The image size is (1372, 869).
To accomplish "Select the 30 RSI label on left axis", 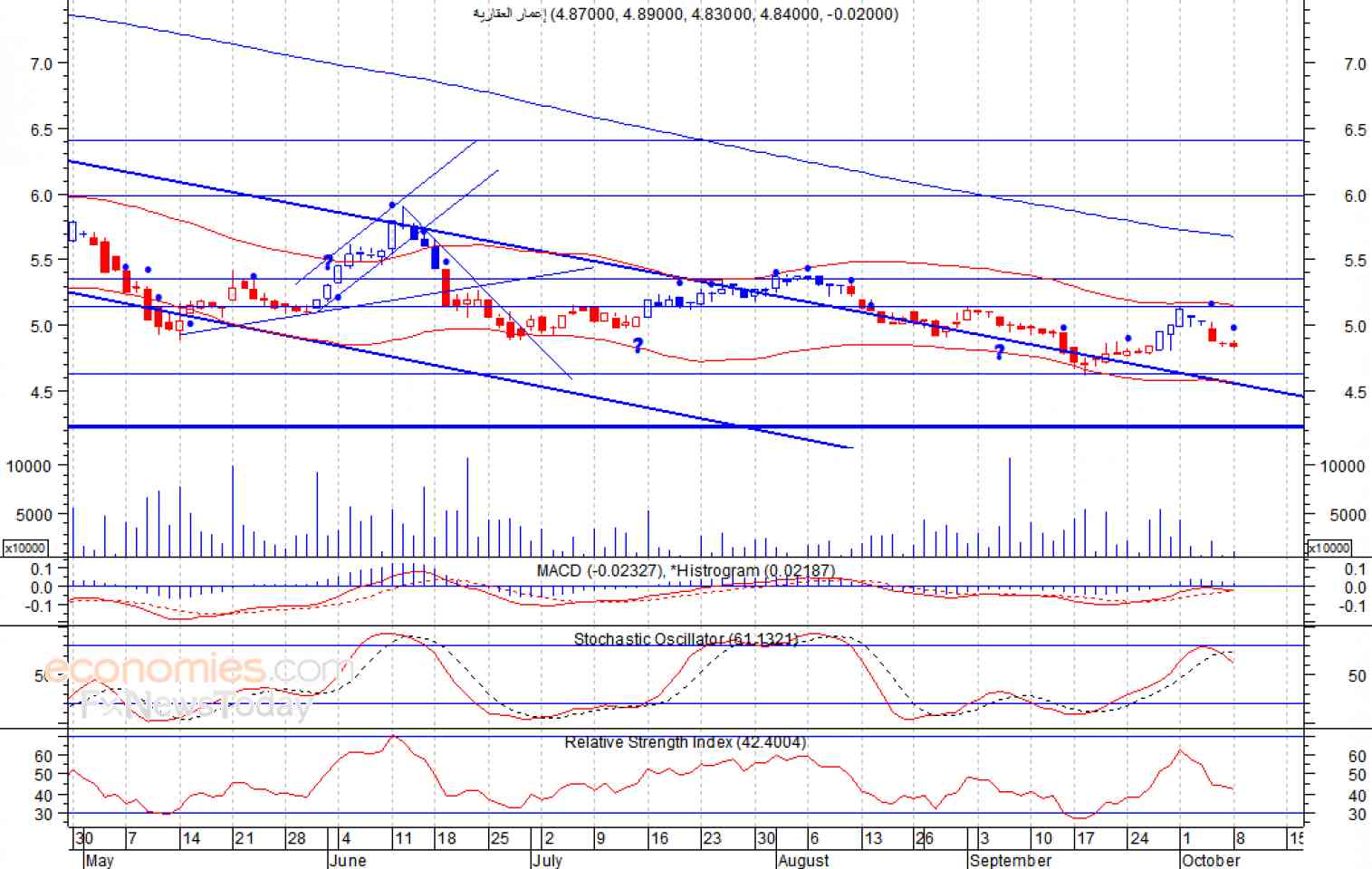I will [x=43, y=814].
